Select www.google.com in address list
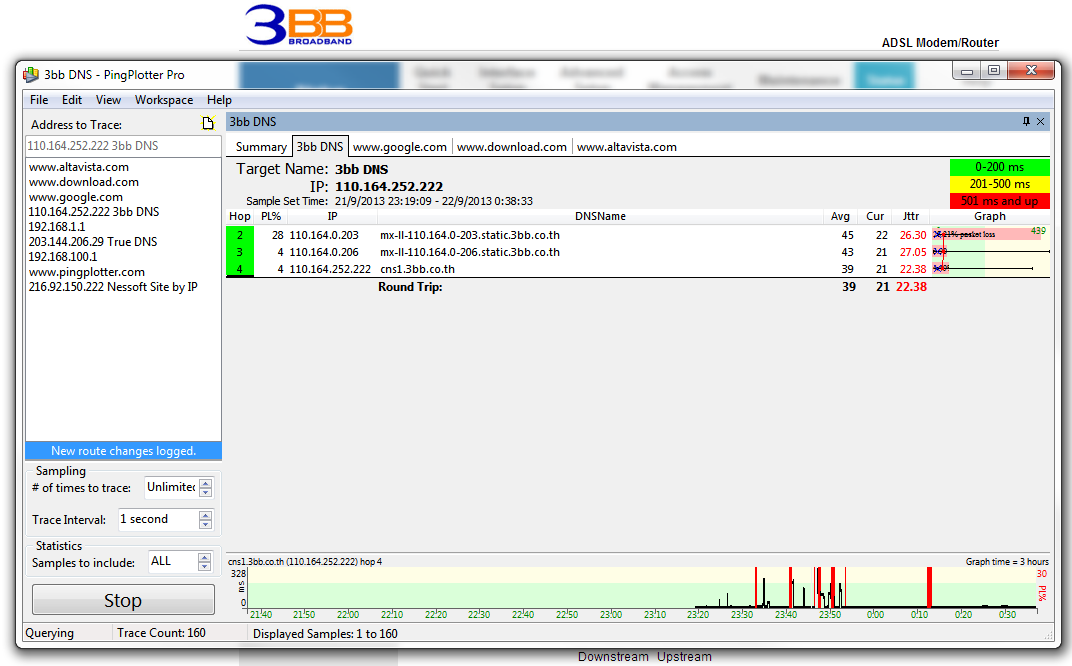This screenshot has height=666, width=1072. [x=76, y=197]
